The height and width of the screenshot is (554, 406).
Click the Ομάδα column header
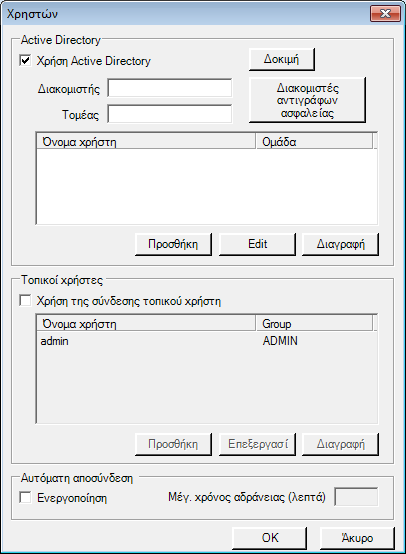point(314,141)
